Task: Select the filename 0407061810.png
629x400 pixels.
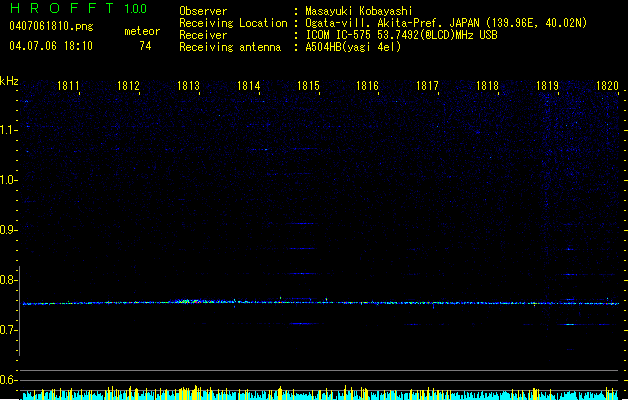Action: 51,26
